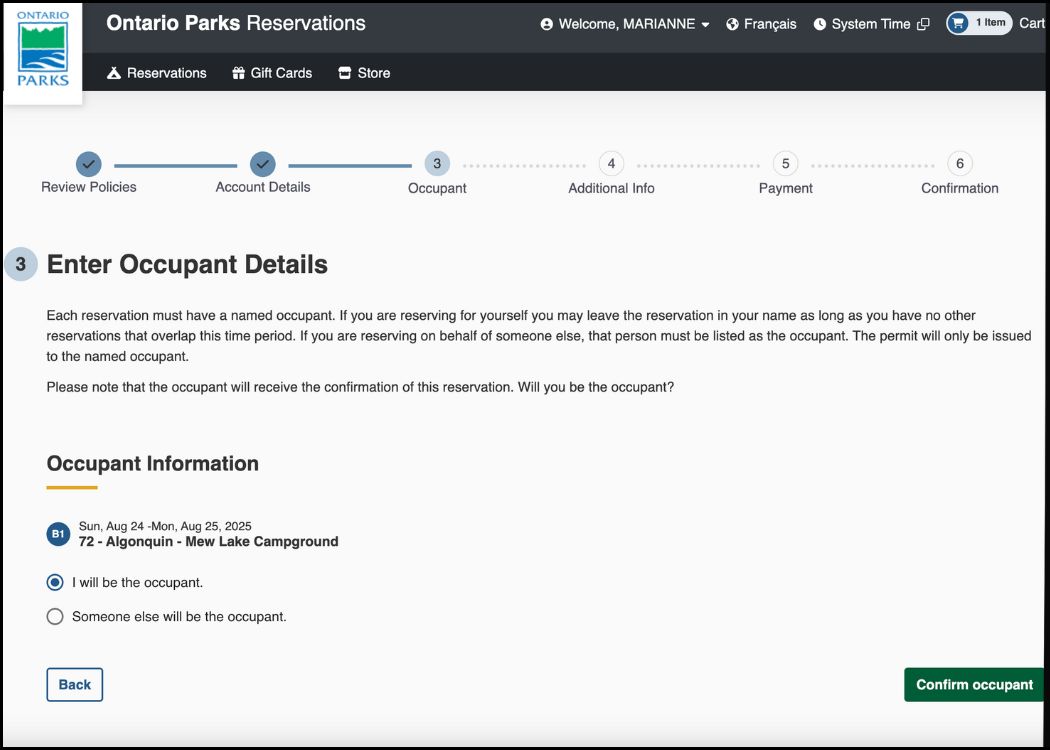1050x750 pixels.
Task: Click the Ontario Parks logo
Action: pos(43,52)
